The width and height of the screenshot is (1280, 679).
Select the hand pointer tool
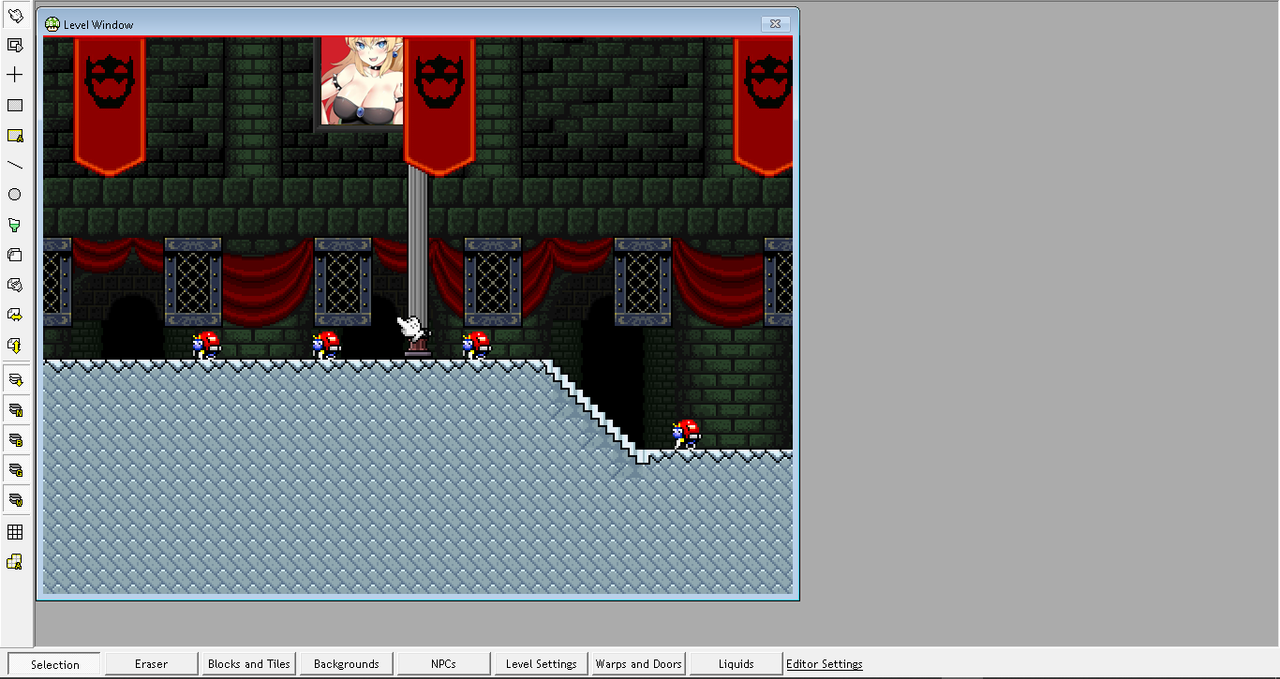click(15, 15)
